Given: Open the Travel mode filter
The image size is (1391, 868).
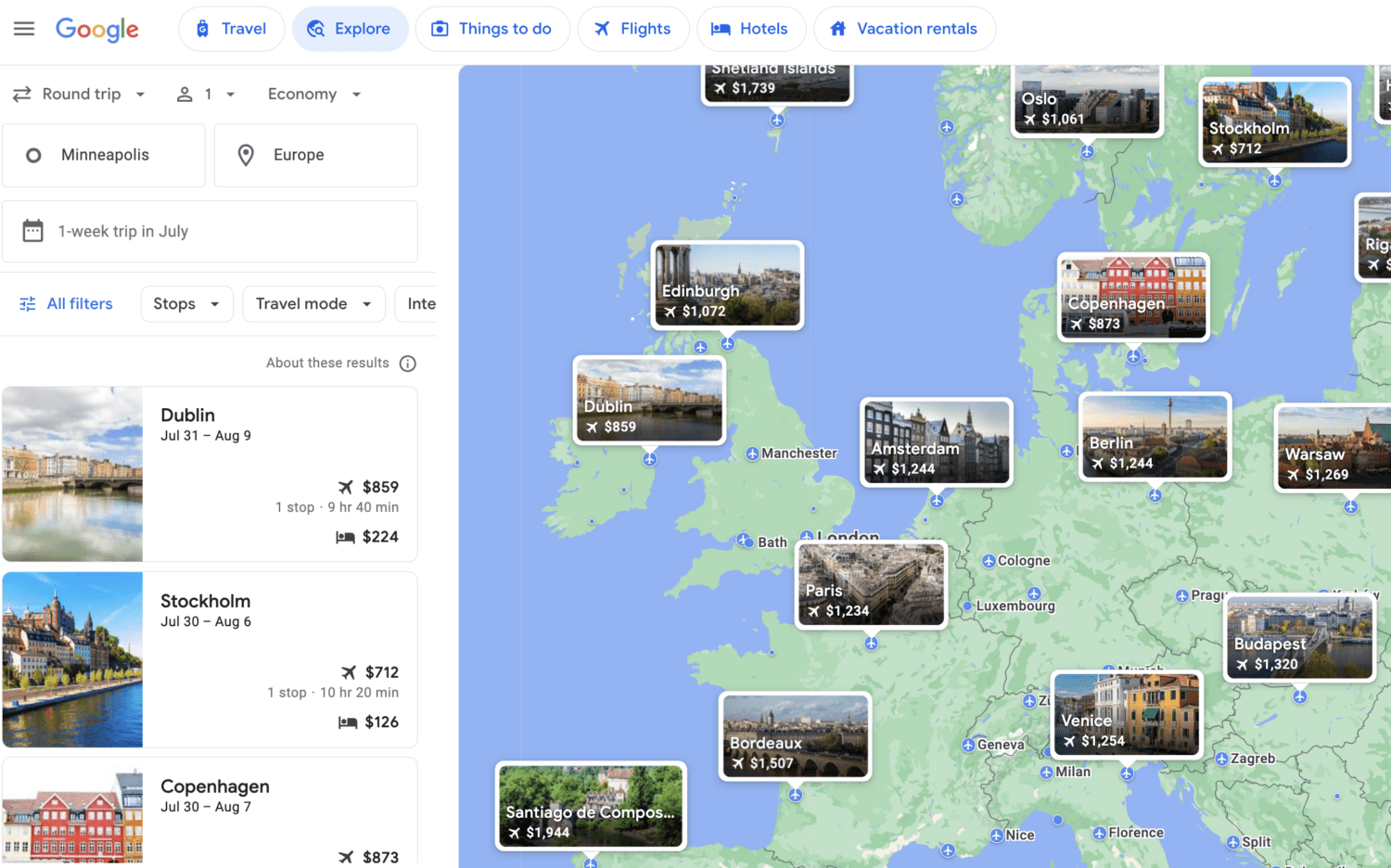Looking at the screenshot, I should (313, 303).
